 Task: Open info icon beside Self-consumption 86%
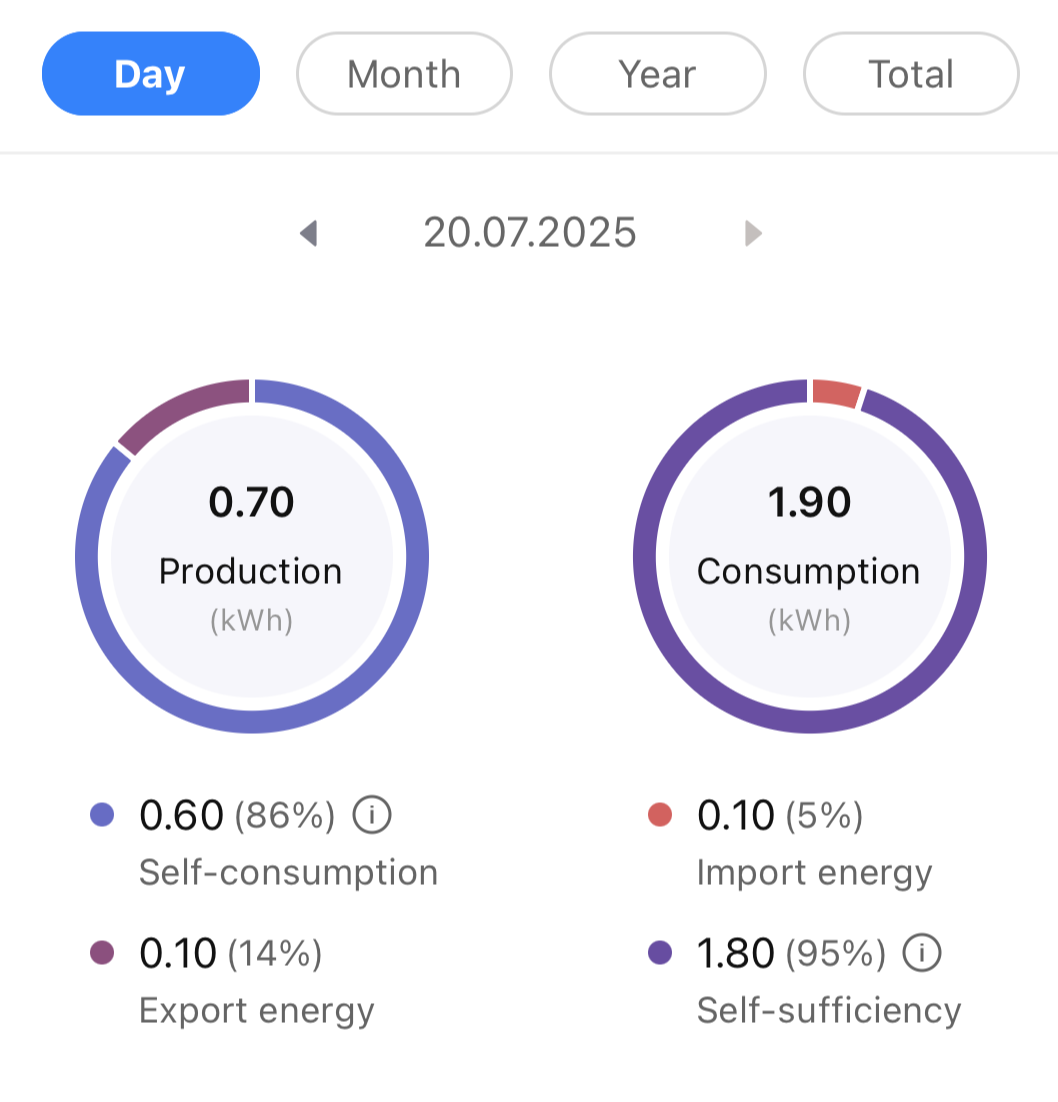(x=372, y=815)
